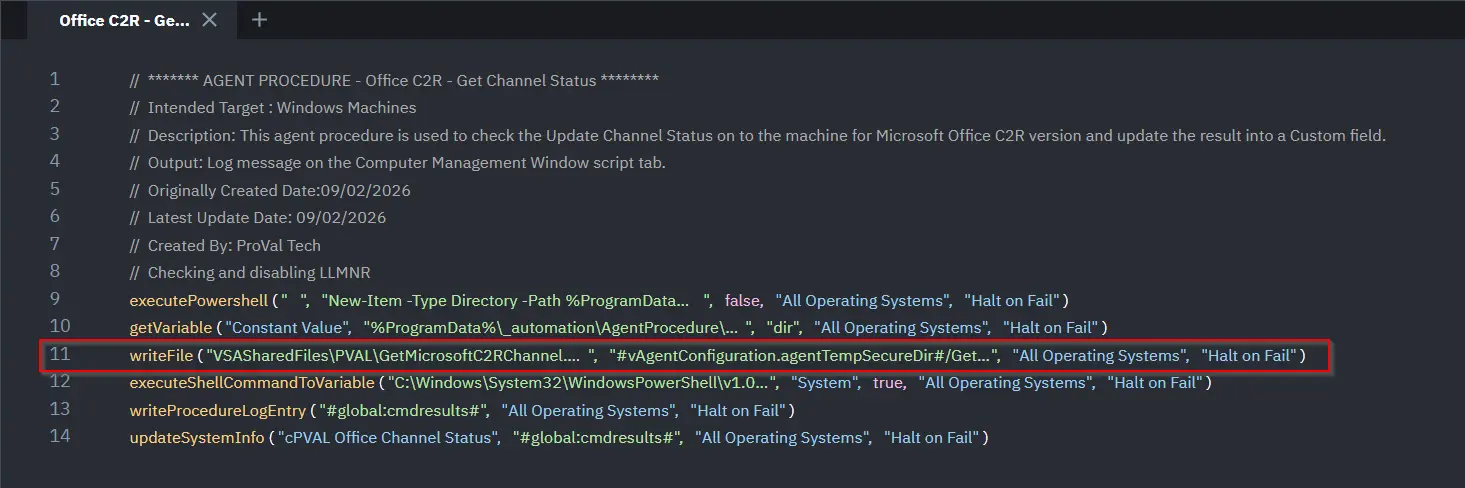Click the false parameter in executePowershell
Viewport: 1465px width, 488px height.
click(743, 300)
